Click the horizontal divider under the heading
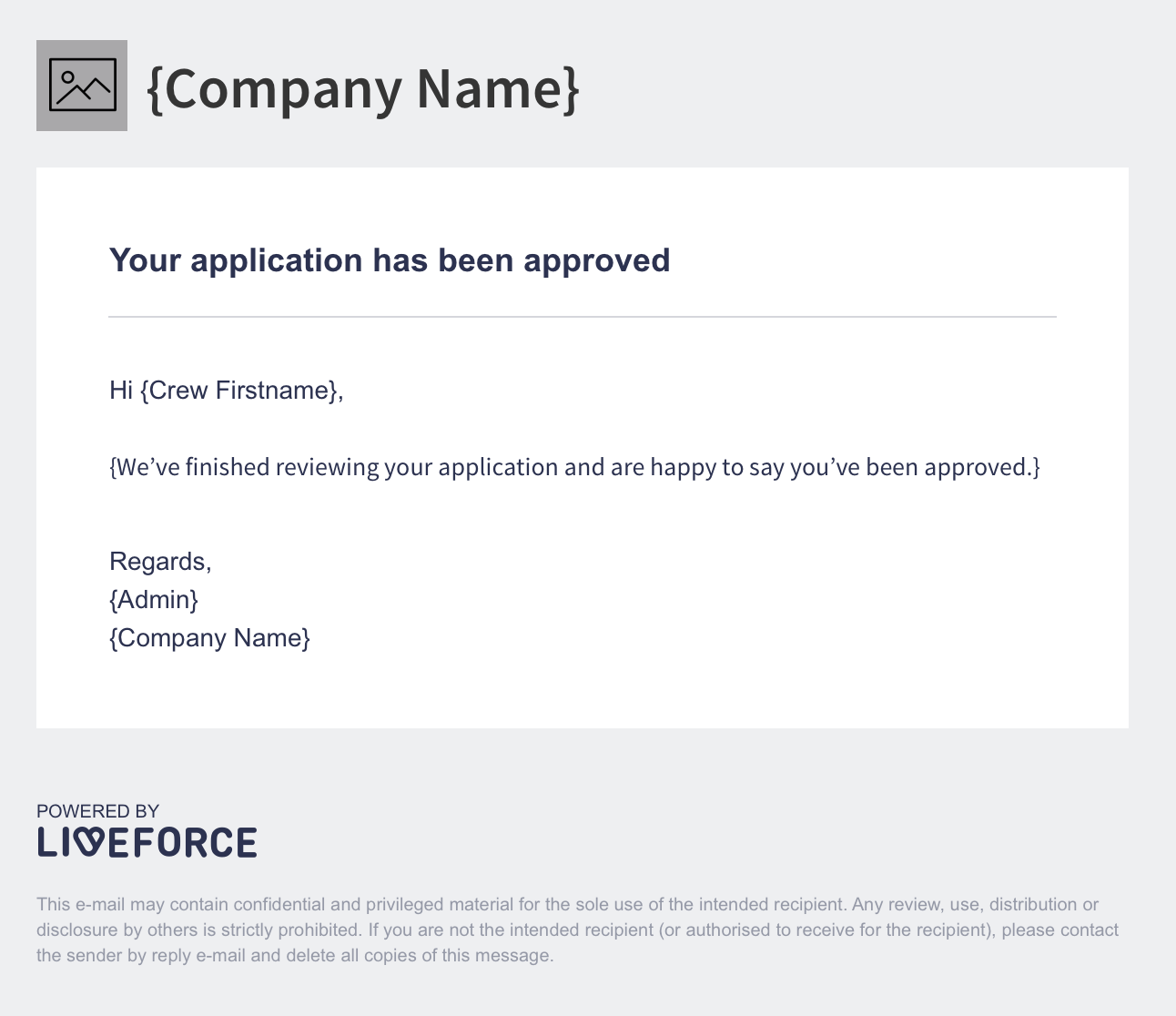Viewport: 1176px width, 1016px height. click(583, 317)
